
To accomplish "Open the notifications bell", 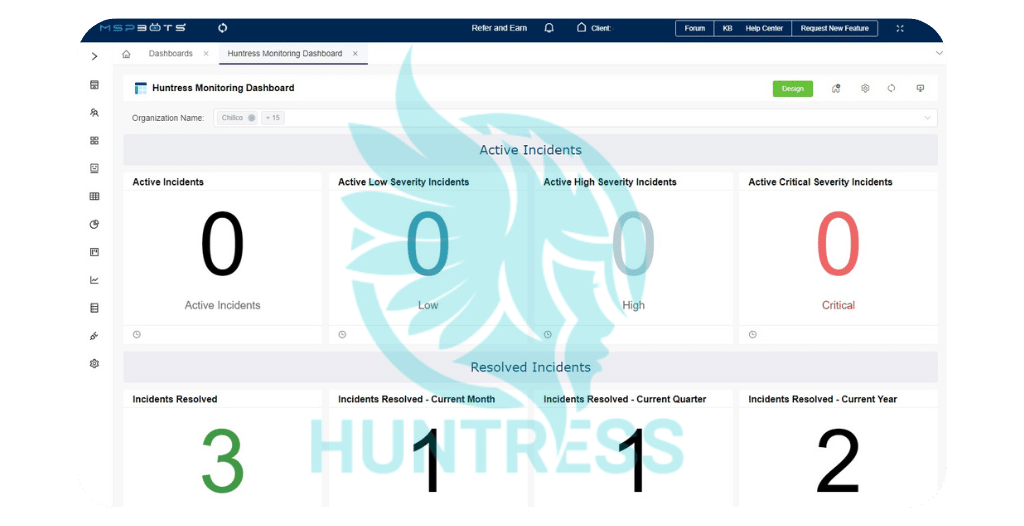I will [x=549, y=27].
